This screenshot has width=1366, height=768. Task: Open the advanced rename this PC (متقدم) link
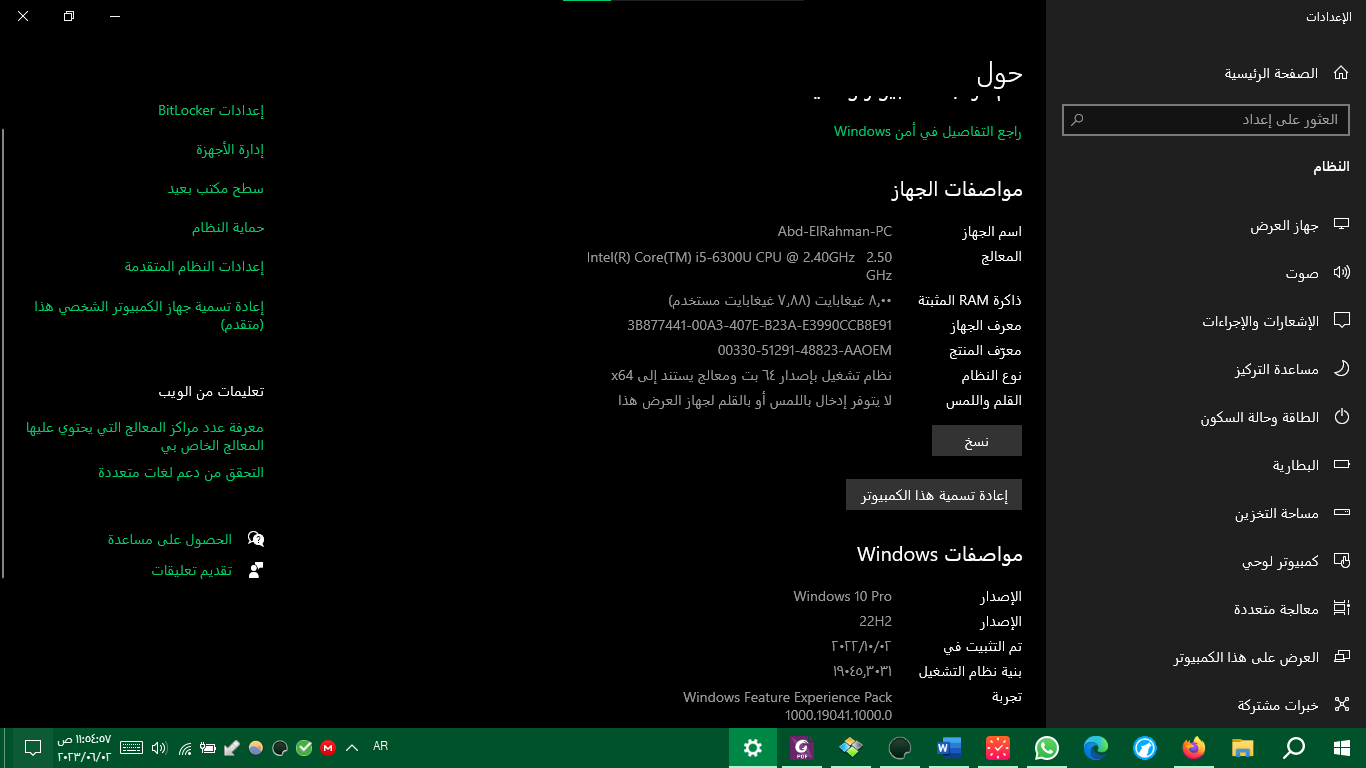149,315
